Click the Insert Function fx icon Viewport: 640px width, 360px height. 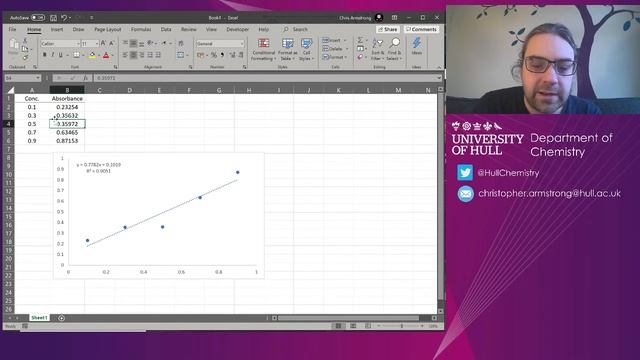85,78
